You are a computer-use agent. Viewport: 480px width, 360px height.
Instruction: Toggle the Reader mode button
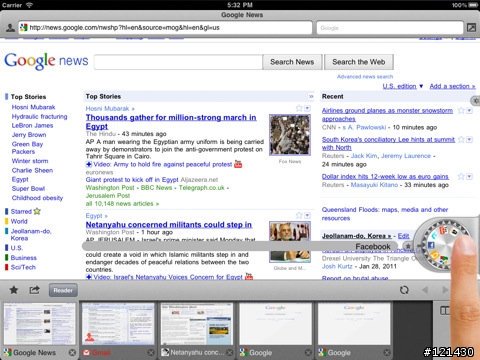point(63,290)
